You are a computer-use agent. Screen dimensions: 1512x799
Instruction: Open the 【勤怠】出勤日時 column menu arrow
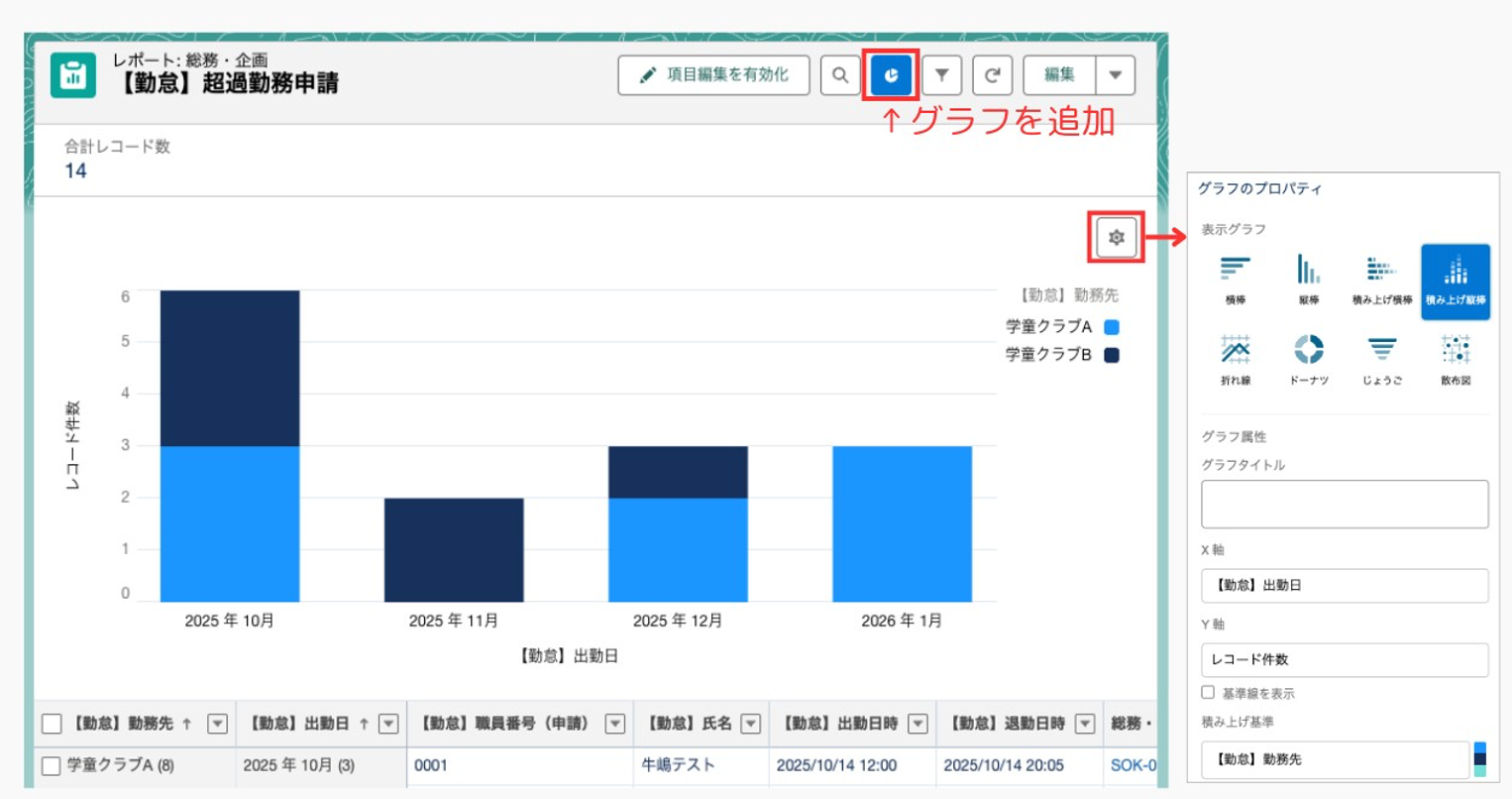(918, 724)
